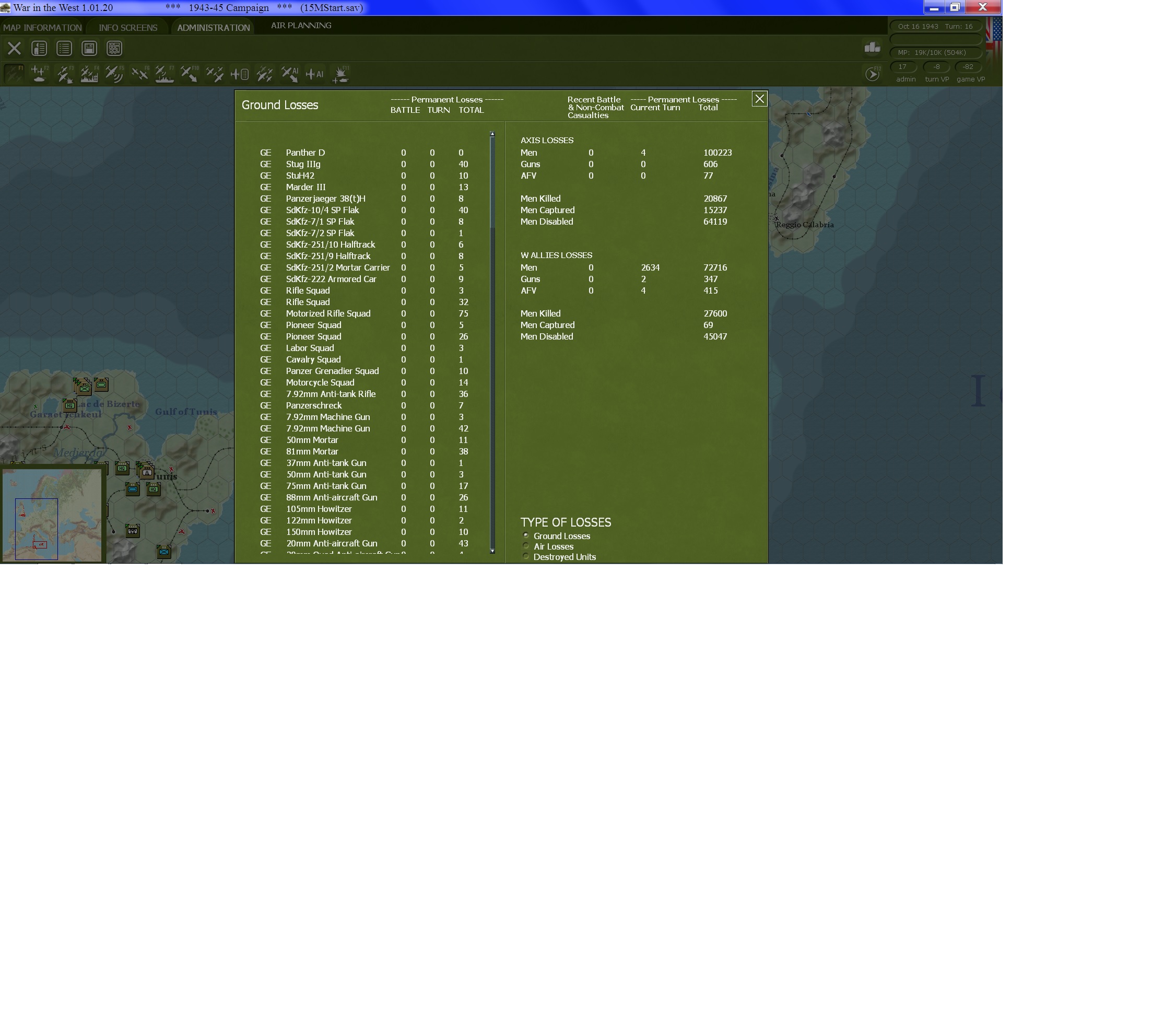This screenshot has width=1176, height=1026.
Task: Open the preferences icon with person and list
Action: click(x=39, y=49)
